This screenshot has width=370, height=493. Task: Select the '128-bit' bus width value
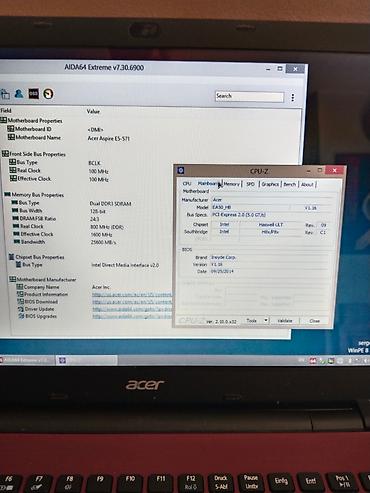coord(98,211)
